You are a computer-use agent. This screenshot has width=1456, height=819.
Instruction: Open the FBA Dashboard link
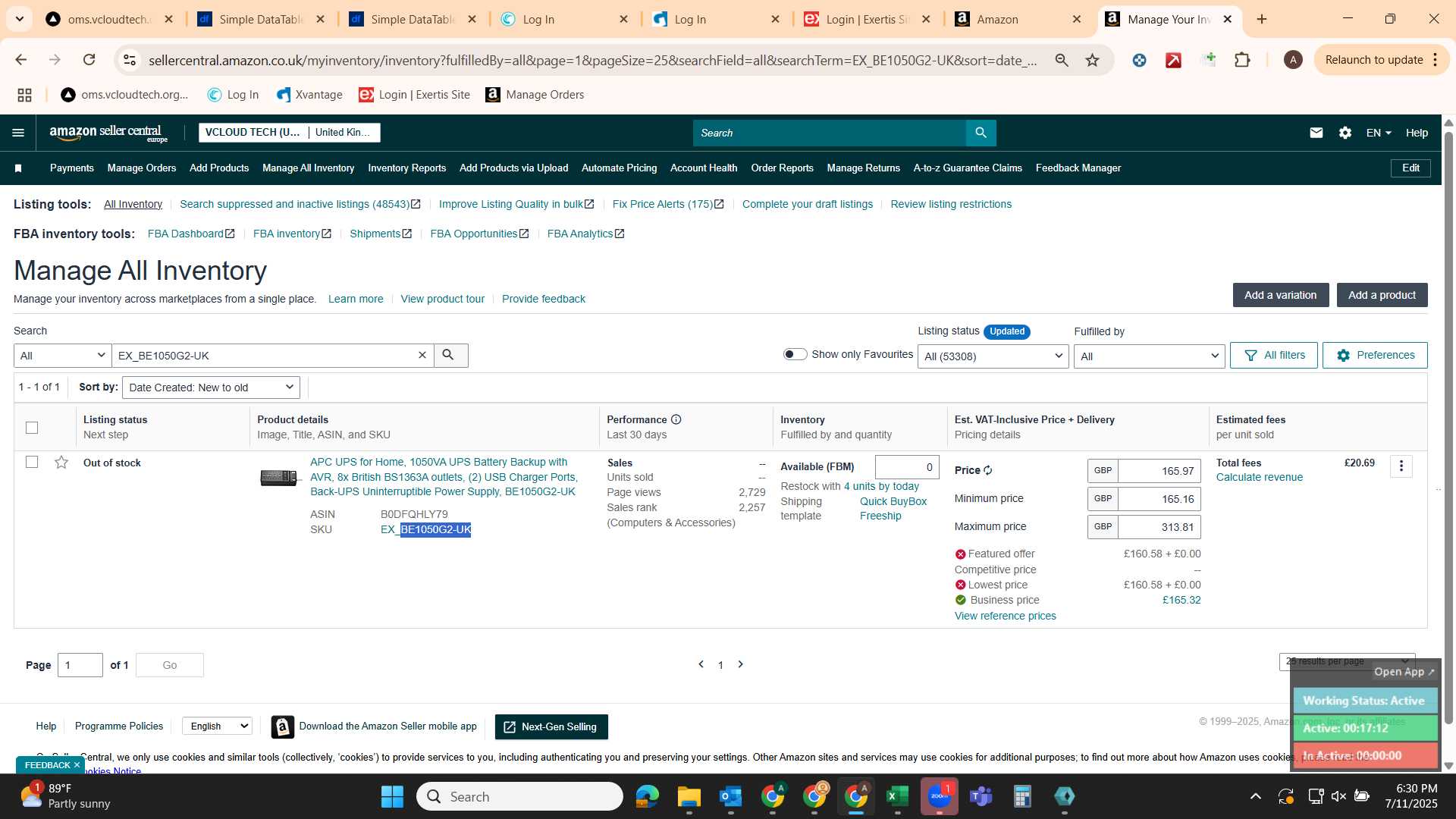[x=191, y=234]
